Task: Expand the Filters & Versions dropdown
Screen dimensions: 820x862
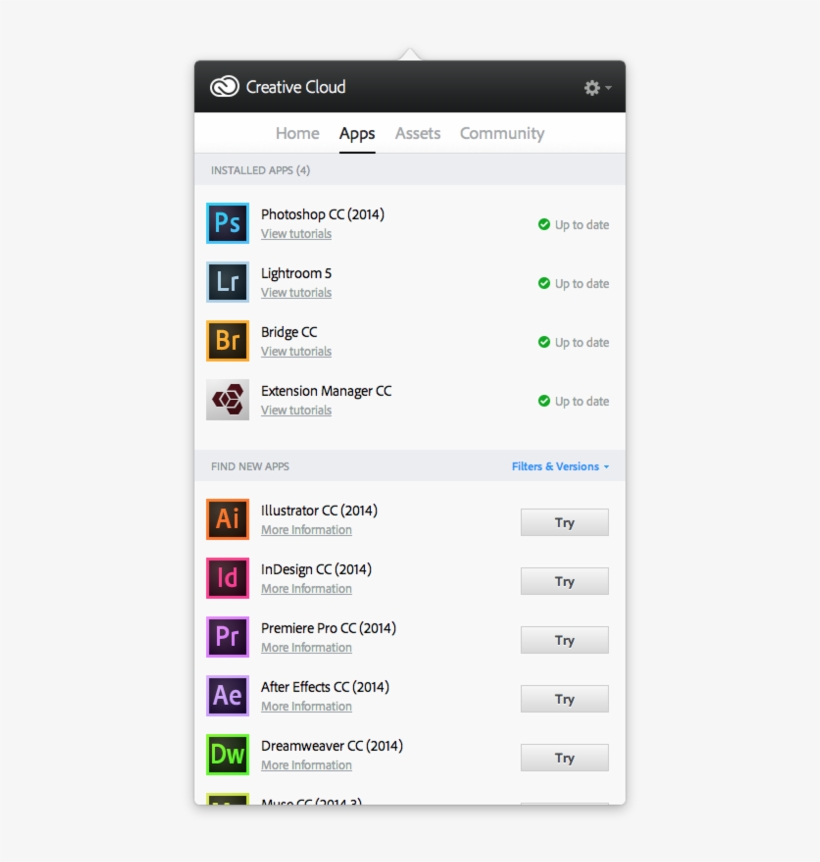Action: (x=561, y=466)
